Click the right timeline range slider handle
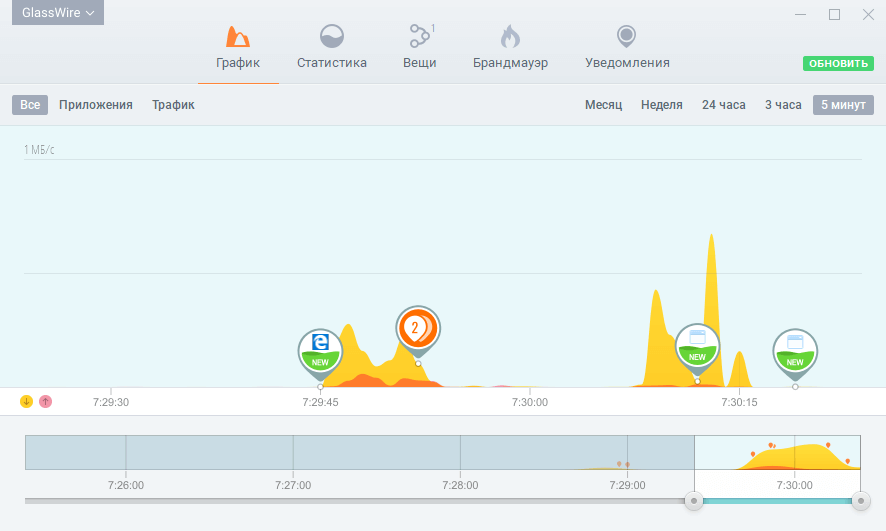This screenshot has width=886, height=531. [x=861, y=500]
